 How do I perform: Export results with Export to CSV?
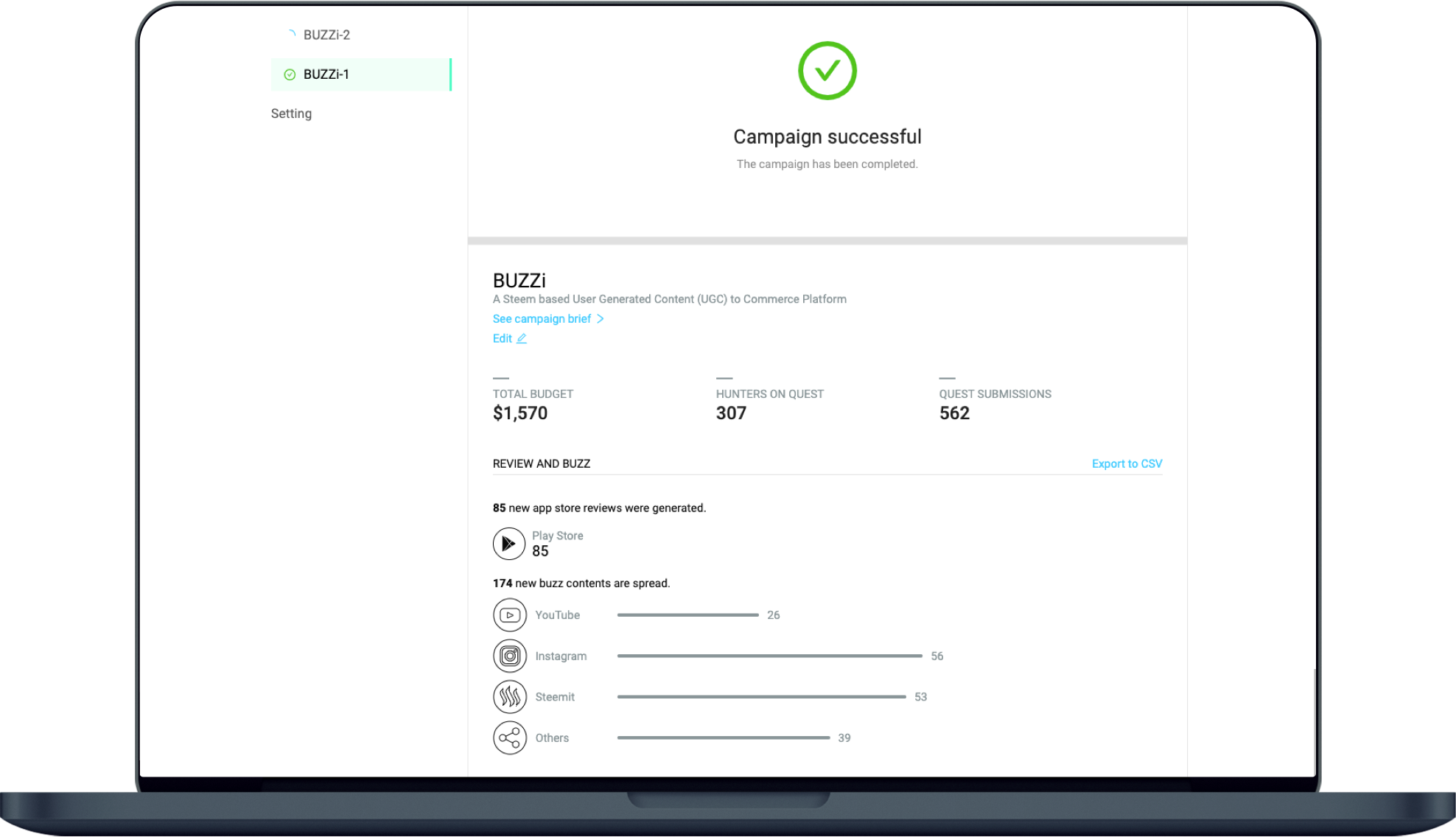(1127, 463)
